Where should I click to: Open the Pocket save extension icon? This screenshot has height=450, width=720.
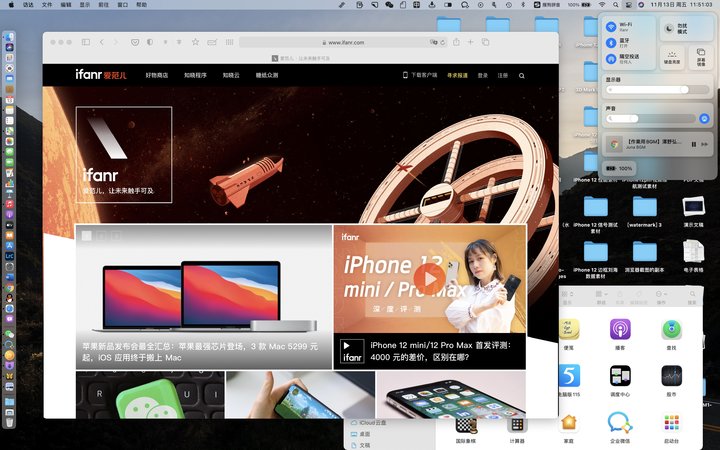point(135,42)
